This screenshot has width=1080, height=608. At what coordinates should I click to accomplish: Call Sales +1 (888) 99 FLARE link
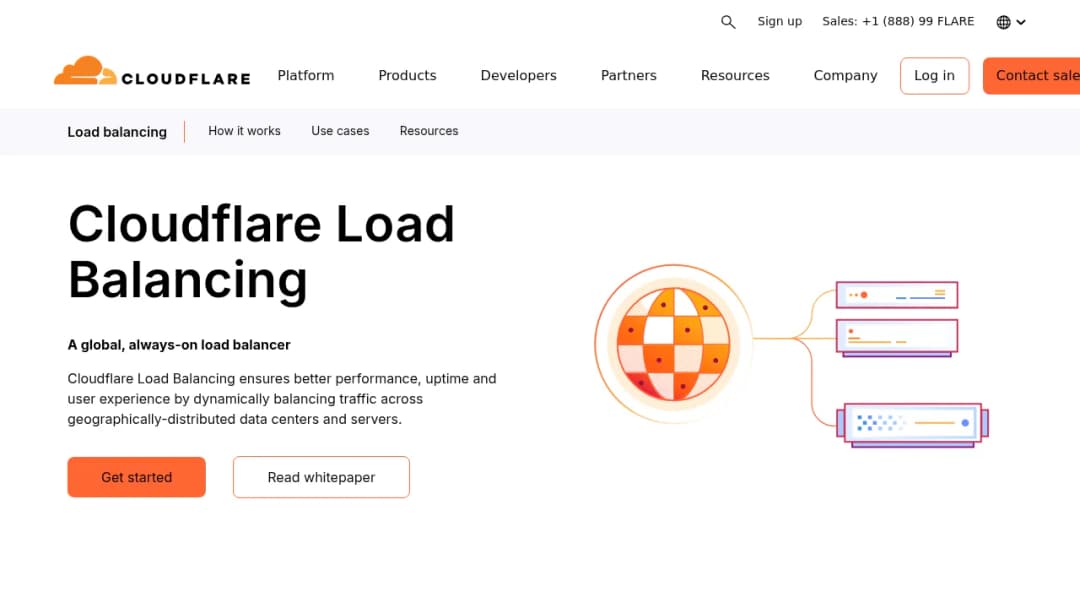[898, 21]
